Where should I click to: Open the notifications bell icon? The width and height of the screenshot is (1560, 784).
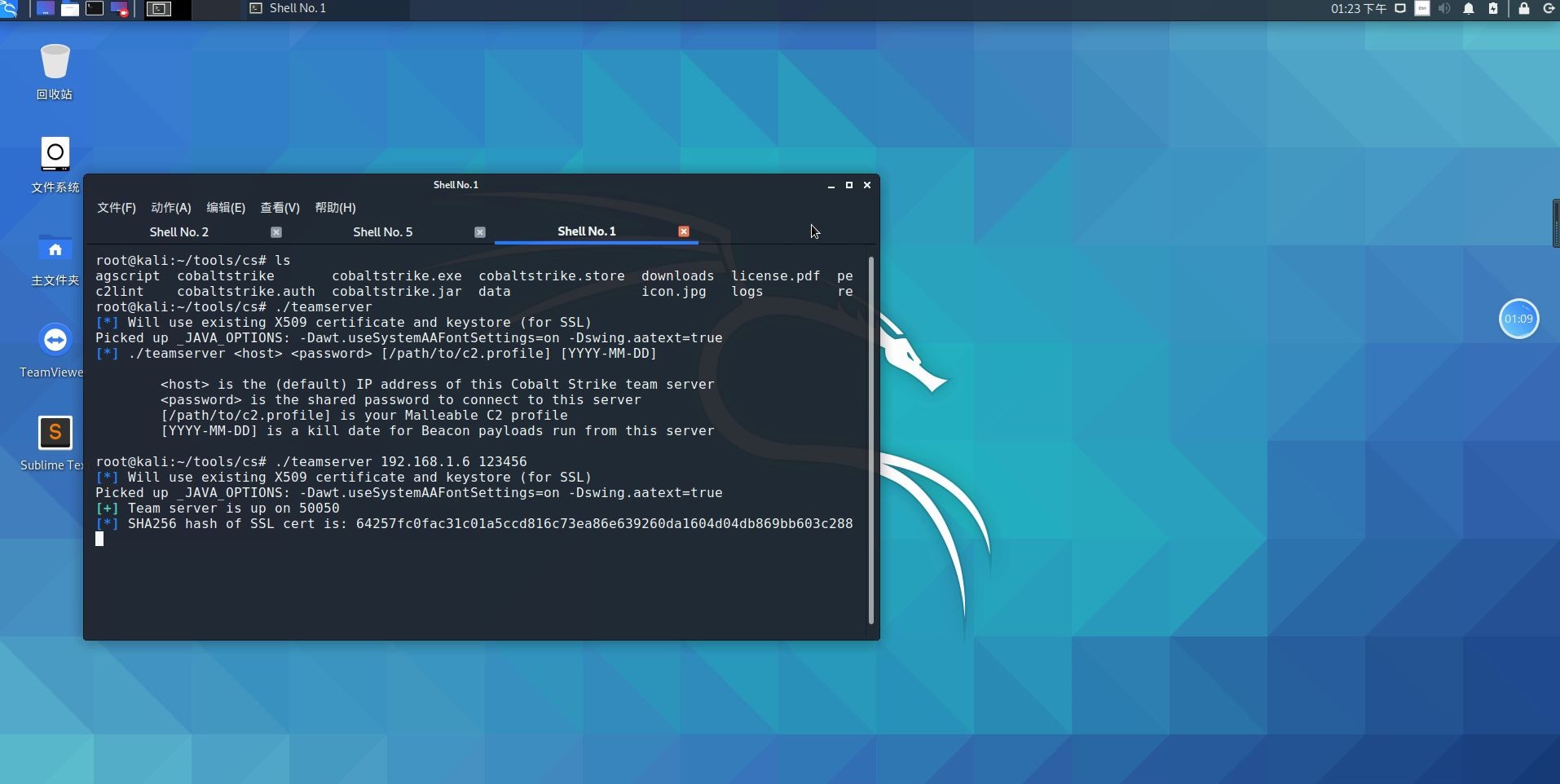[x=1469, y=9]
